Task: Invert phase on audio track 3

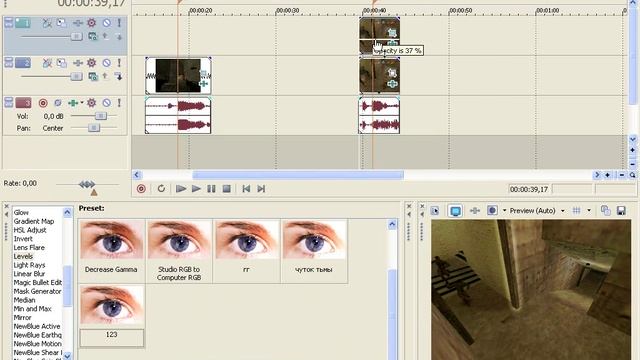Action: [x=58, y=103]
